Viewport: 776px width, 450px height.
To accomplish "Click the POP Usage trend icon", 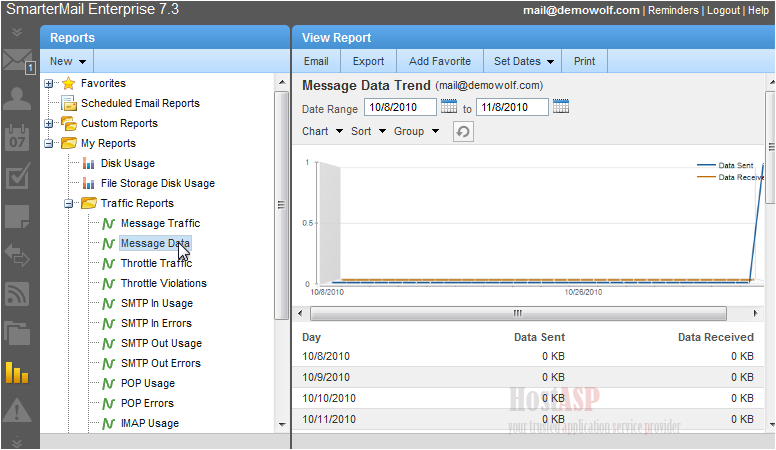I will pyautogui.click(x=109, y=384).
